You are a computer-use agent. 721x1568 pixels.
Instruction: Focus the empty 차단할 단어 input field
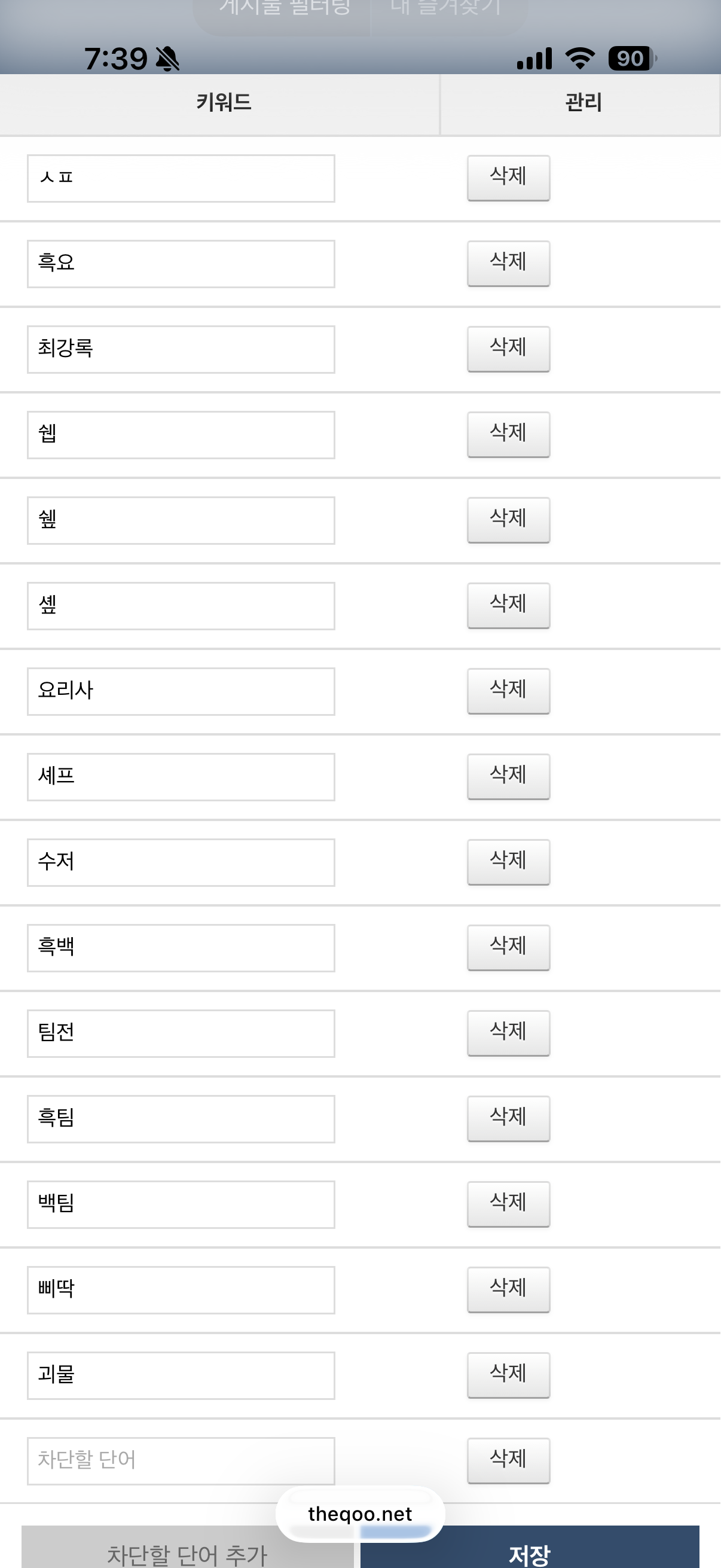click(x=181, y=1461)
